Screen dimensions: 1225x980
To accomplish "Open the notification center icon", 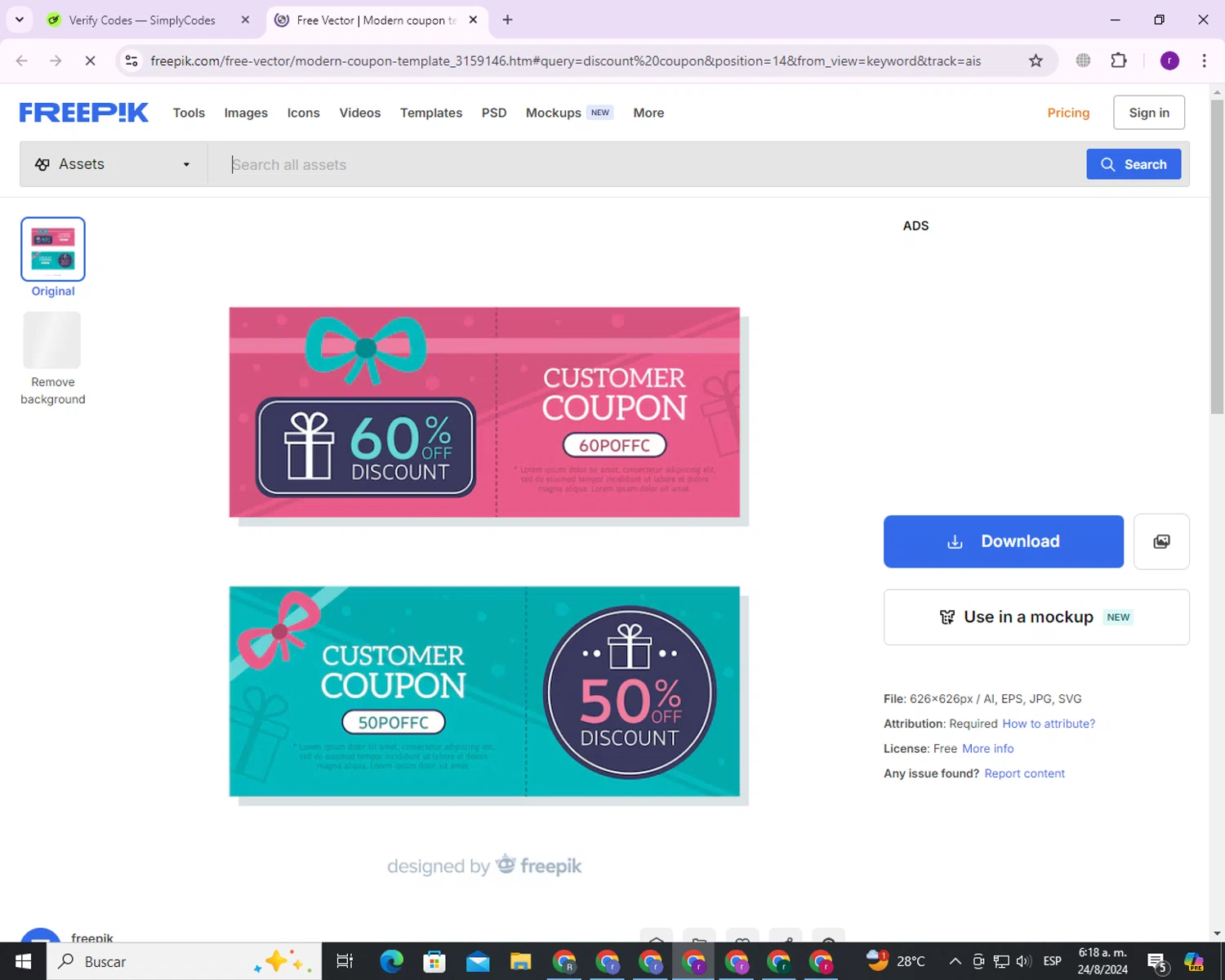I will tap(1156, 963).
